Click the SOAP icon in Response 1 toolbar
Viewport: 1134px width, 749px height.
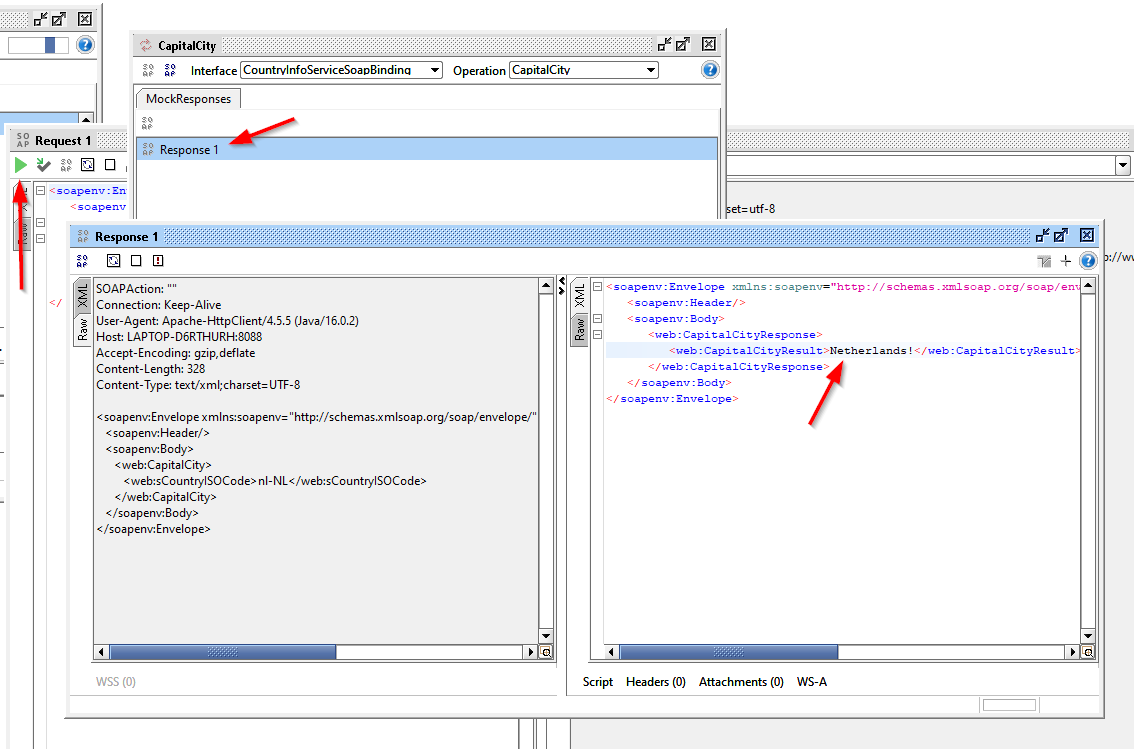pyautogui.click(x=84, y=260)
